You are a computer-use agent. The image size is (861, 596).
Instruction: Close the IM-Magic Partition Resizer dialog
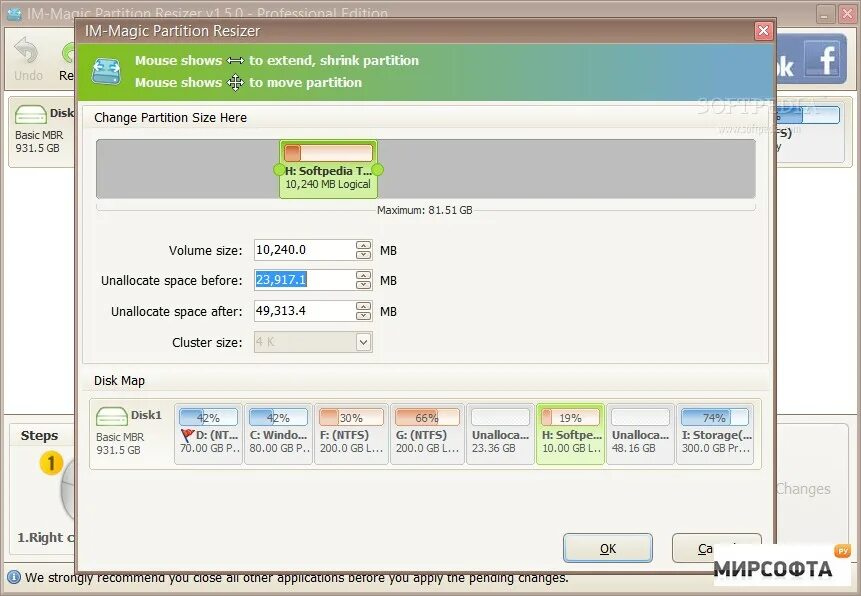763,31
